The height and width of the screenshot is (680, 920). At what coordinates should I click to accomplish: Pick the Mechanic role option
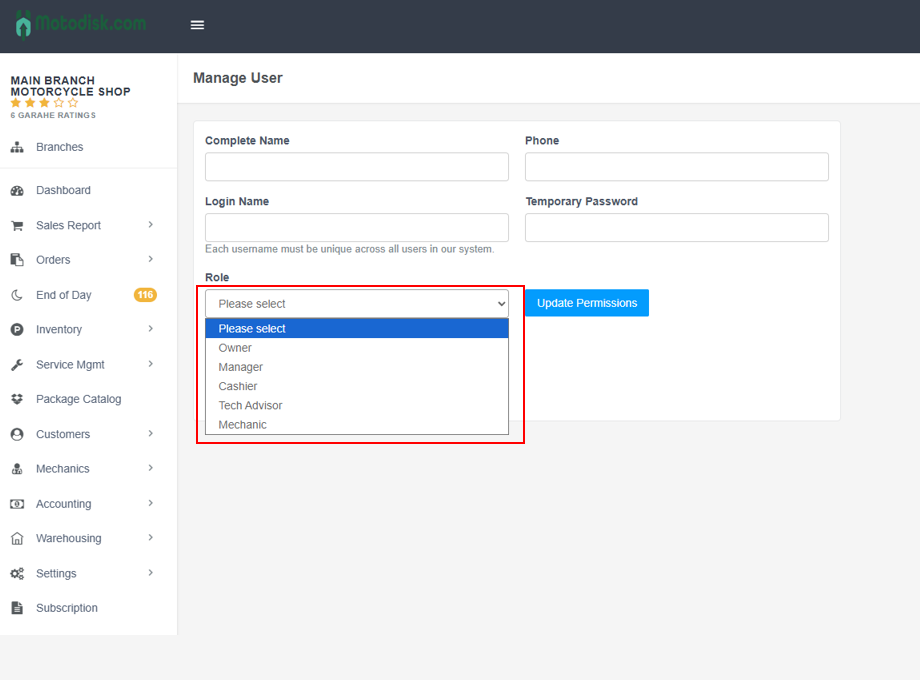[x=243, y=425]
